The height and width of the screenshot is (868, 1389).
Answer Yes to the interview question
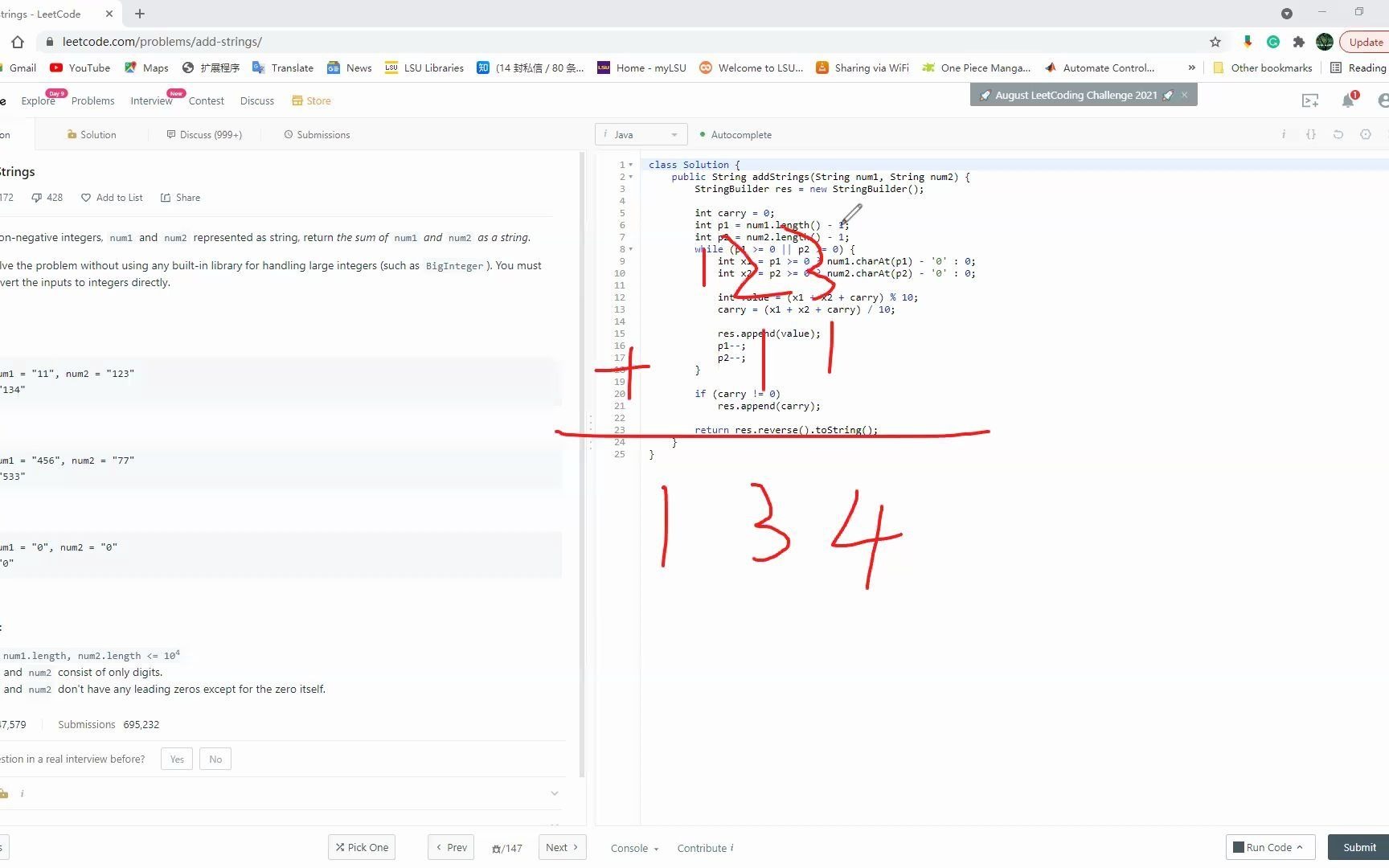point(177,759)
